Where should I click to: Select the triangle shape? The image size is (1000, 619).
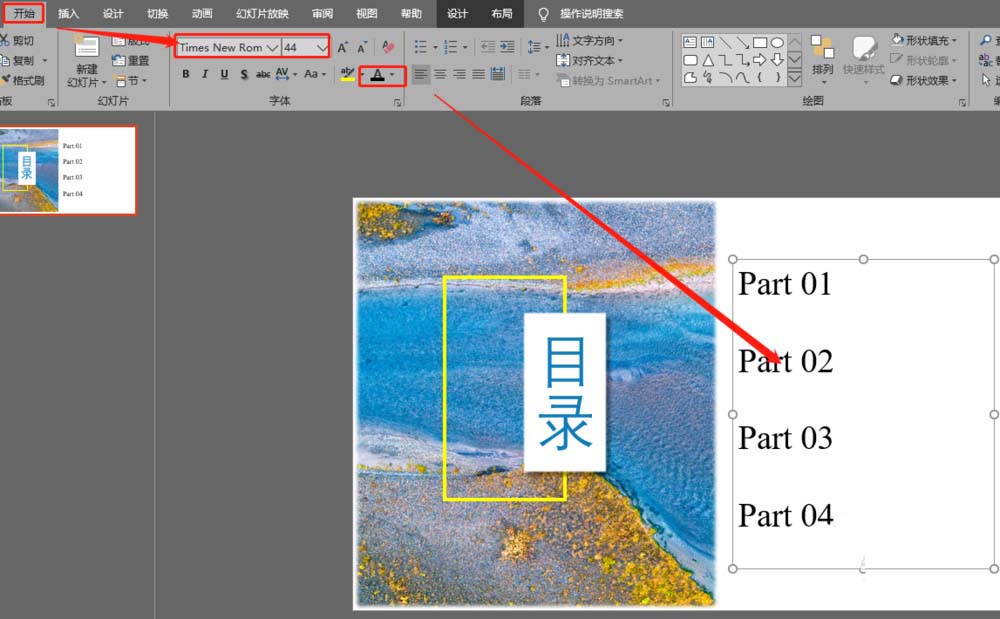[708, 60]
